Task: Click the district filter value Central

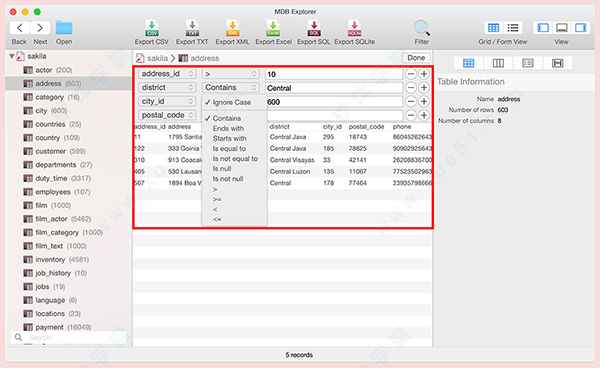Action: 334,88
